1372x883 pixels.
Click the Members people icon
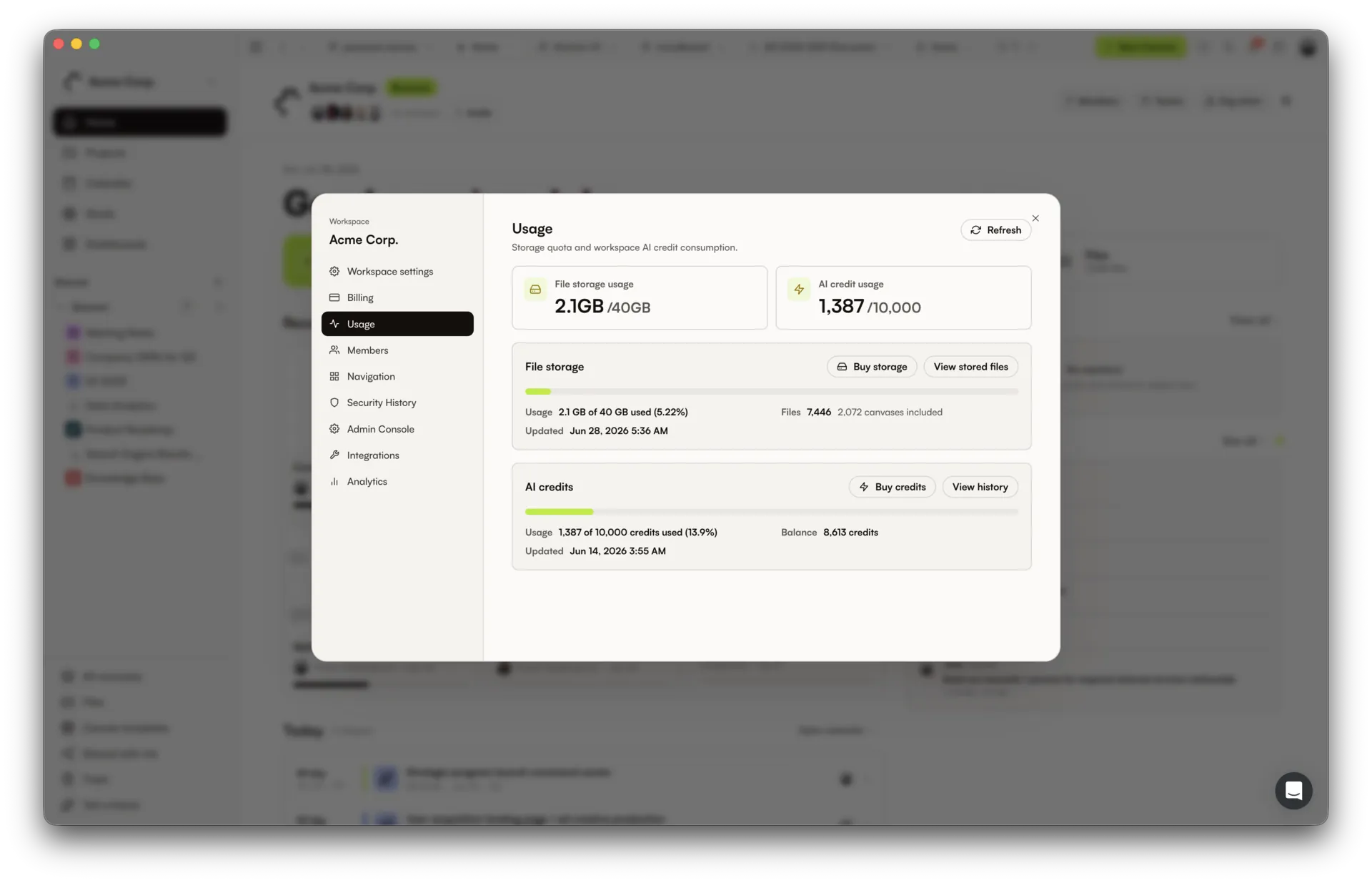tap(334, 350)
